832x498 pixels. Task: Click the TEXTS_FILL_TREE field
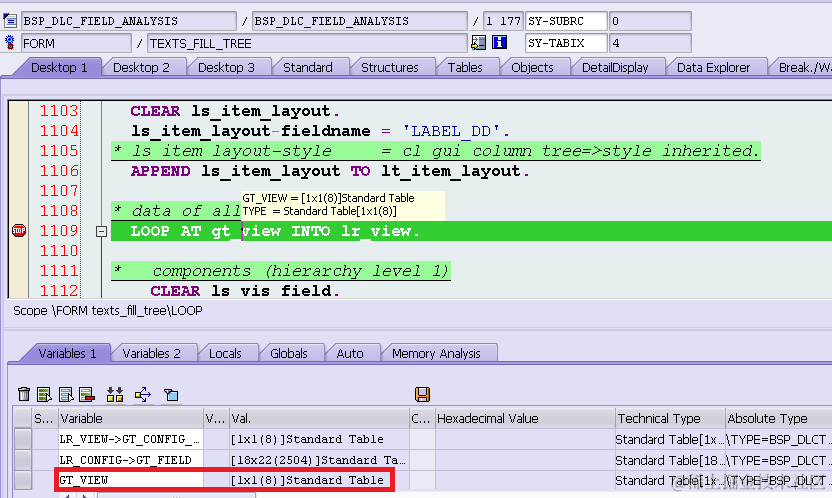point(307,43)
